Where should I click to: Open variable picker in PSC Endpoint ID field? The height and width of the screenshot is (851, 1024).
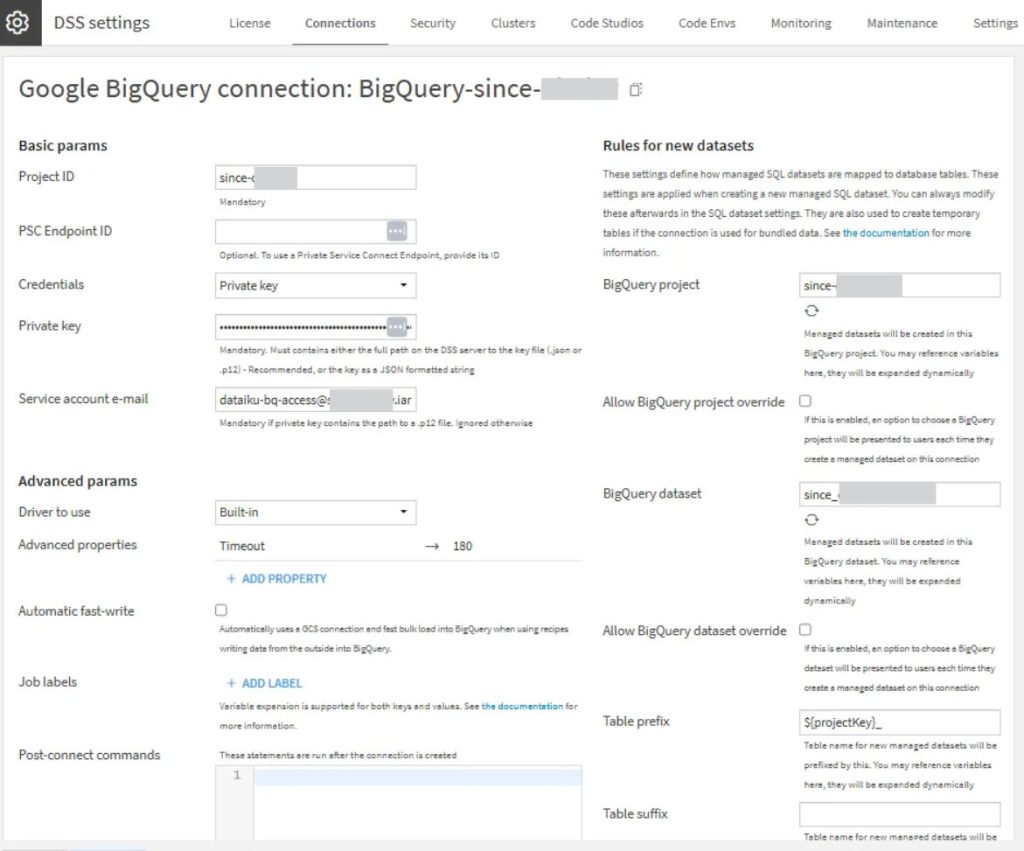[397, 231]
